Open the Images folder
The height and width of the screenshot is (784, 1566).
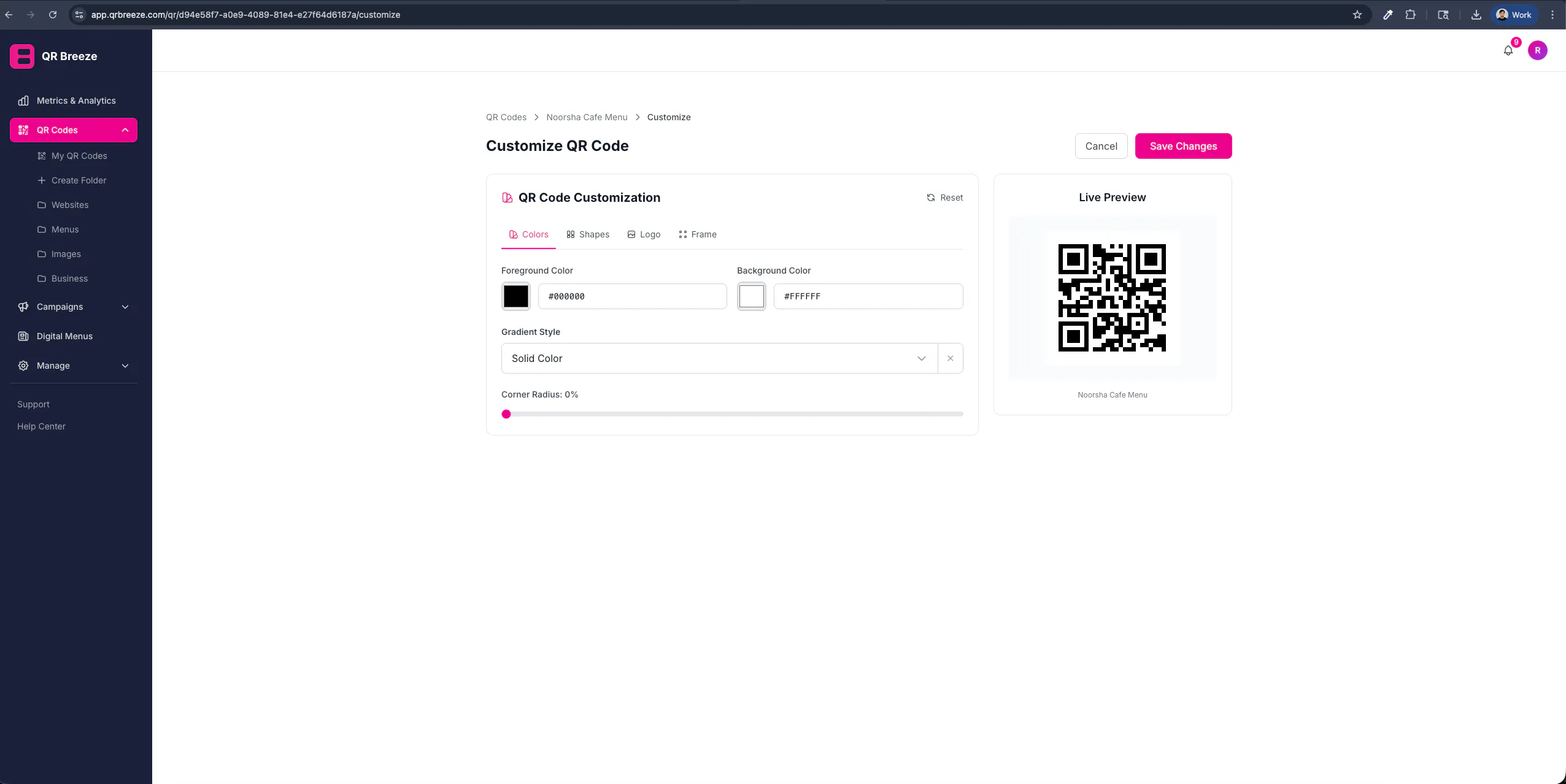point(66,254)
